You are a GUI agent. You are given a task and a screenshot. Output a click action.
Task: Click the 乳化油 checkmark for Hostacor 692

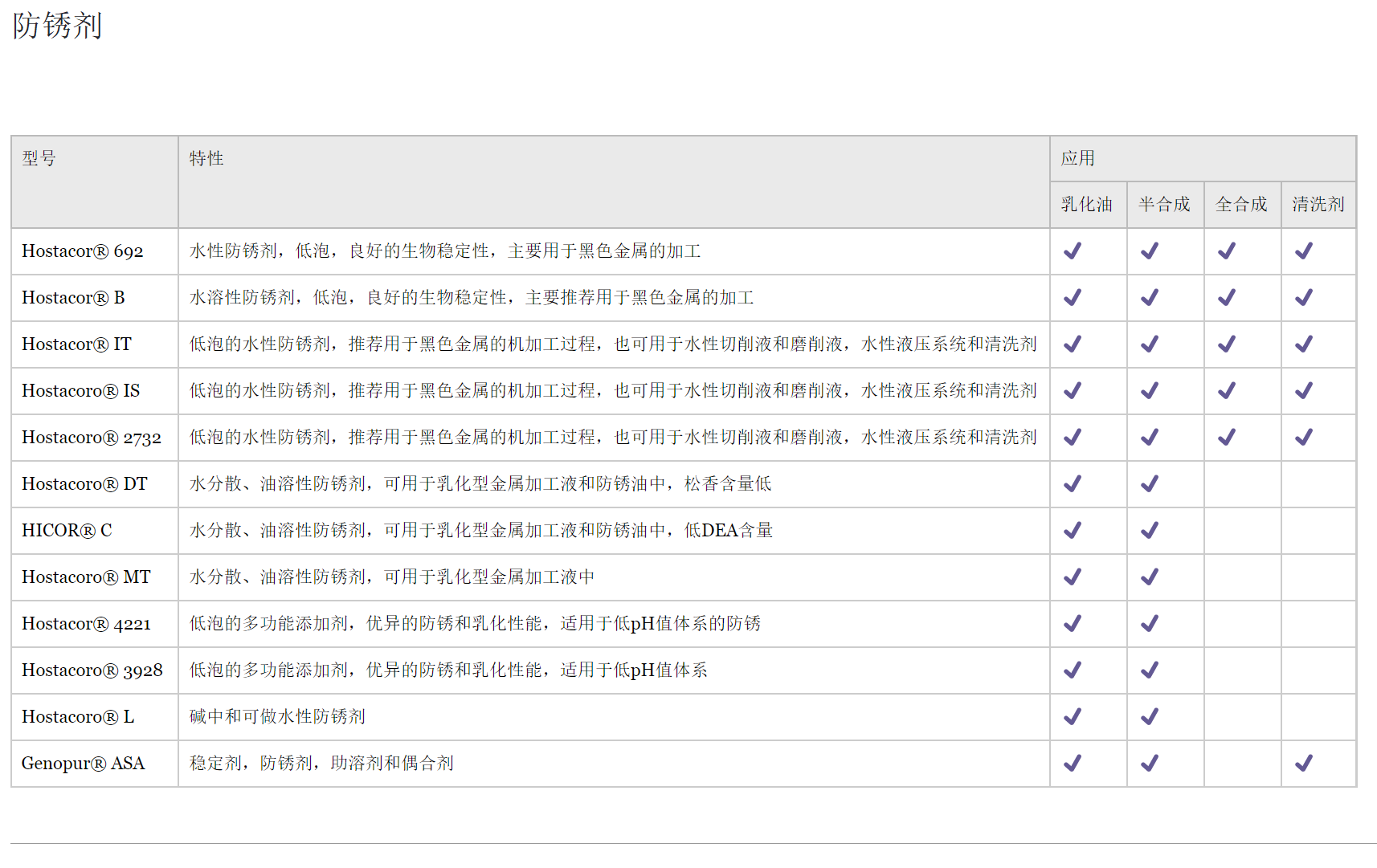[1073, 251]
